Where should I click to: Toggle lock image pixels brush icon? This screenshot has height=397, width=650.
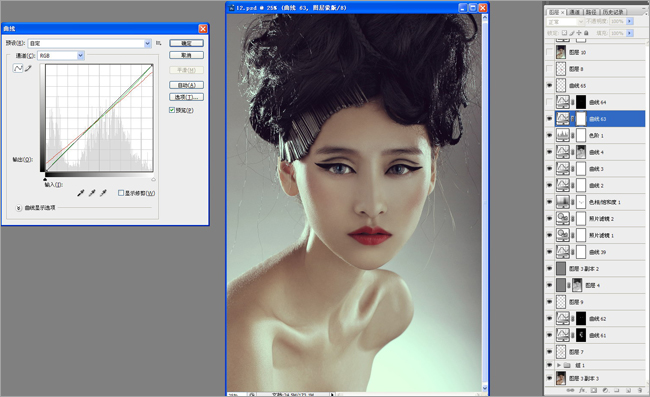coord(572,33)
